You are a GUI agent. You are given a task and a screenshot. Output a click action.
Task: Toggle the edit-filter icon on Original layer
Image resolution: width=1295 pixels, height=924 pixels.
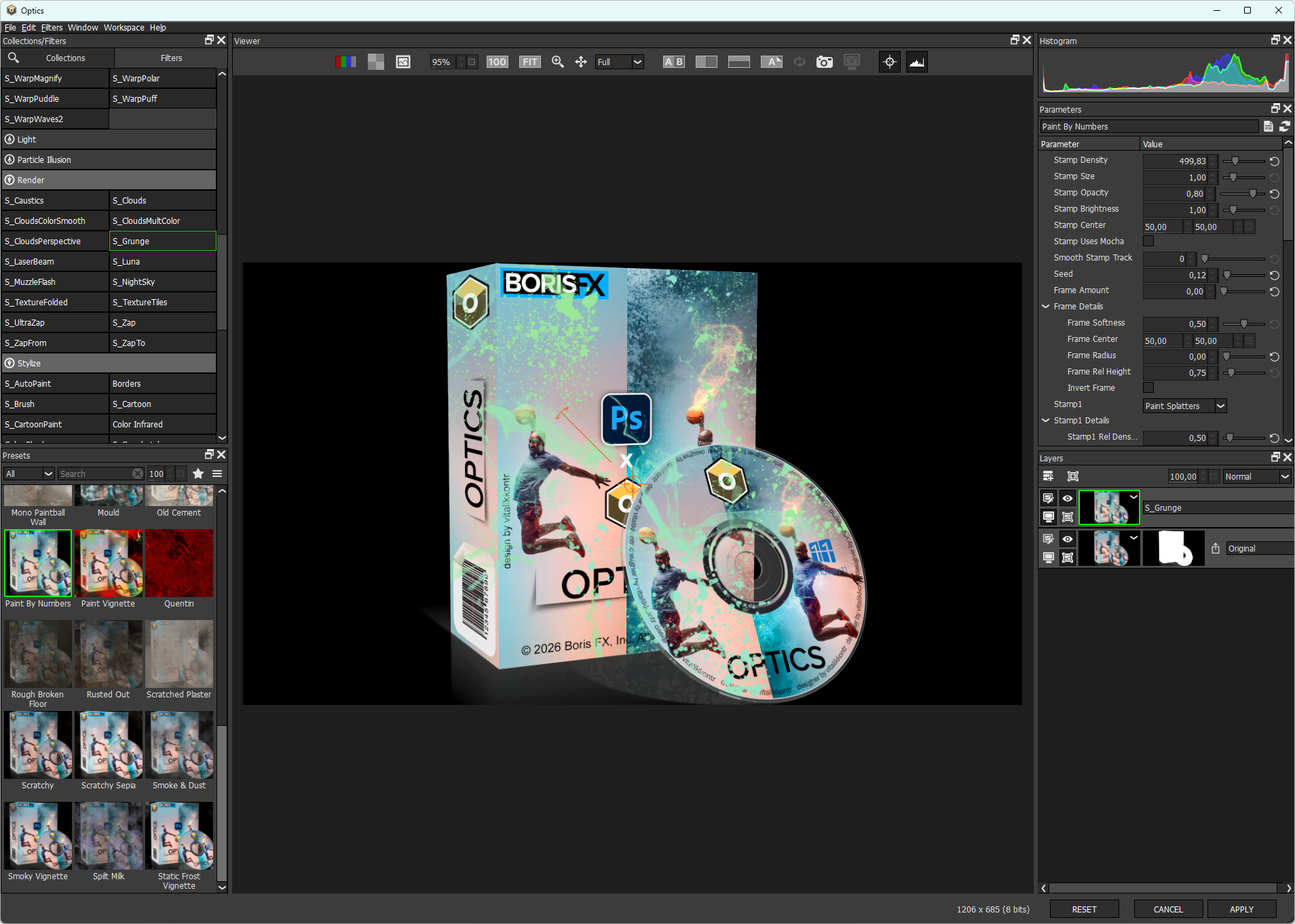tap(1049, 539)
